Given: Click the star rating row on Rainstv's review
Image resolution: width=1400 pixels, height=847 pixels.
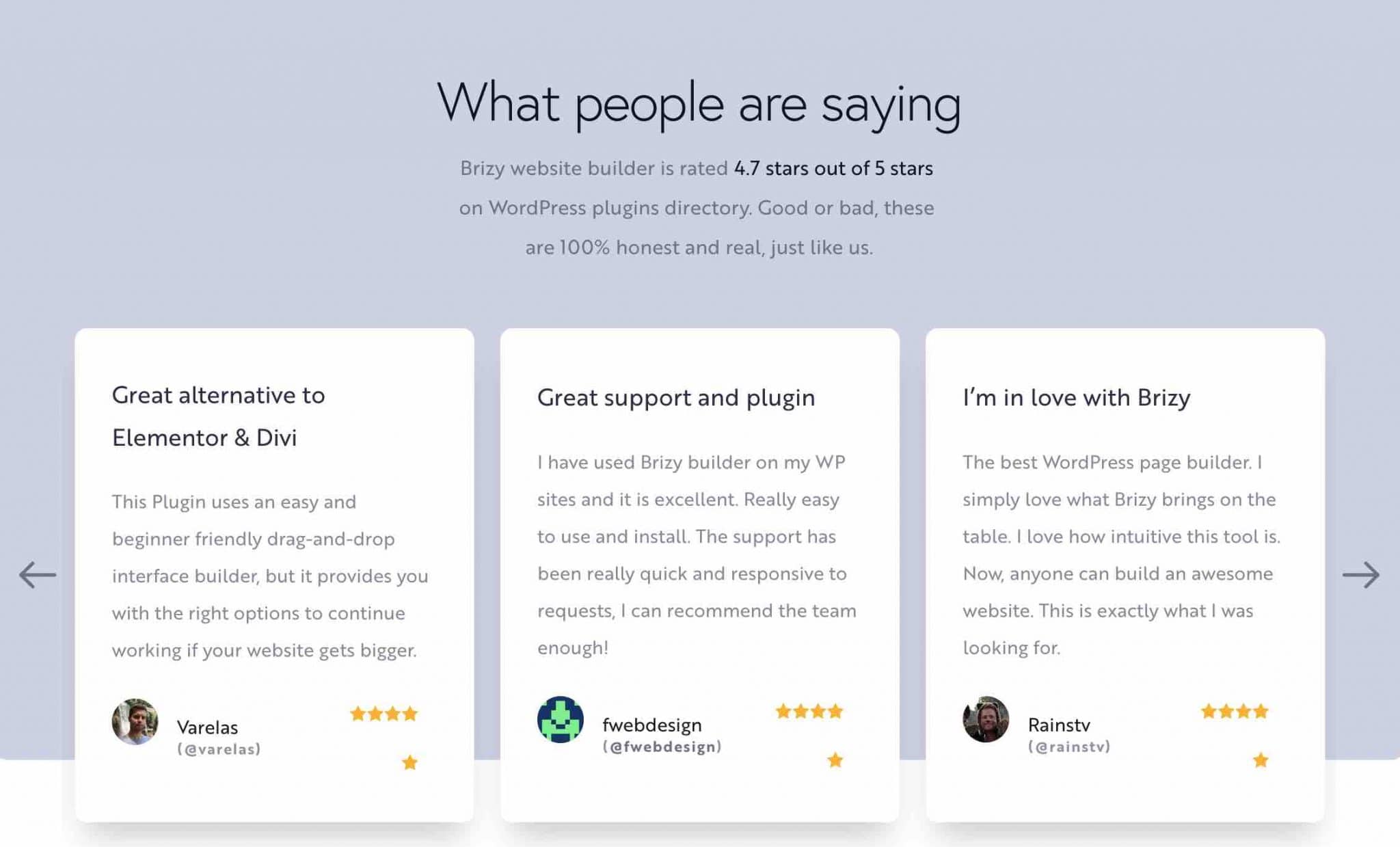Looking at the screenshot, I should click(1235, 712).
